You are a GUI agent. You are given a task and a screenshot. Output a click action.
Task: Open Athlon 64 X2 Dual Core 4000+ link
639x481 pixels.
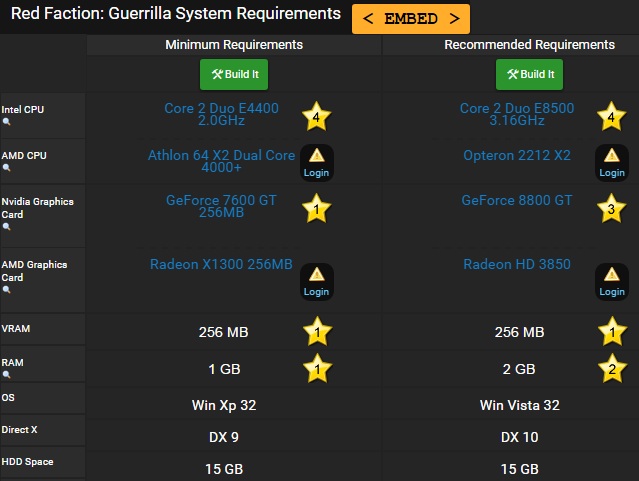pos(221,161)
